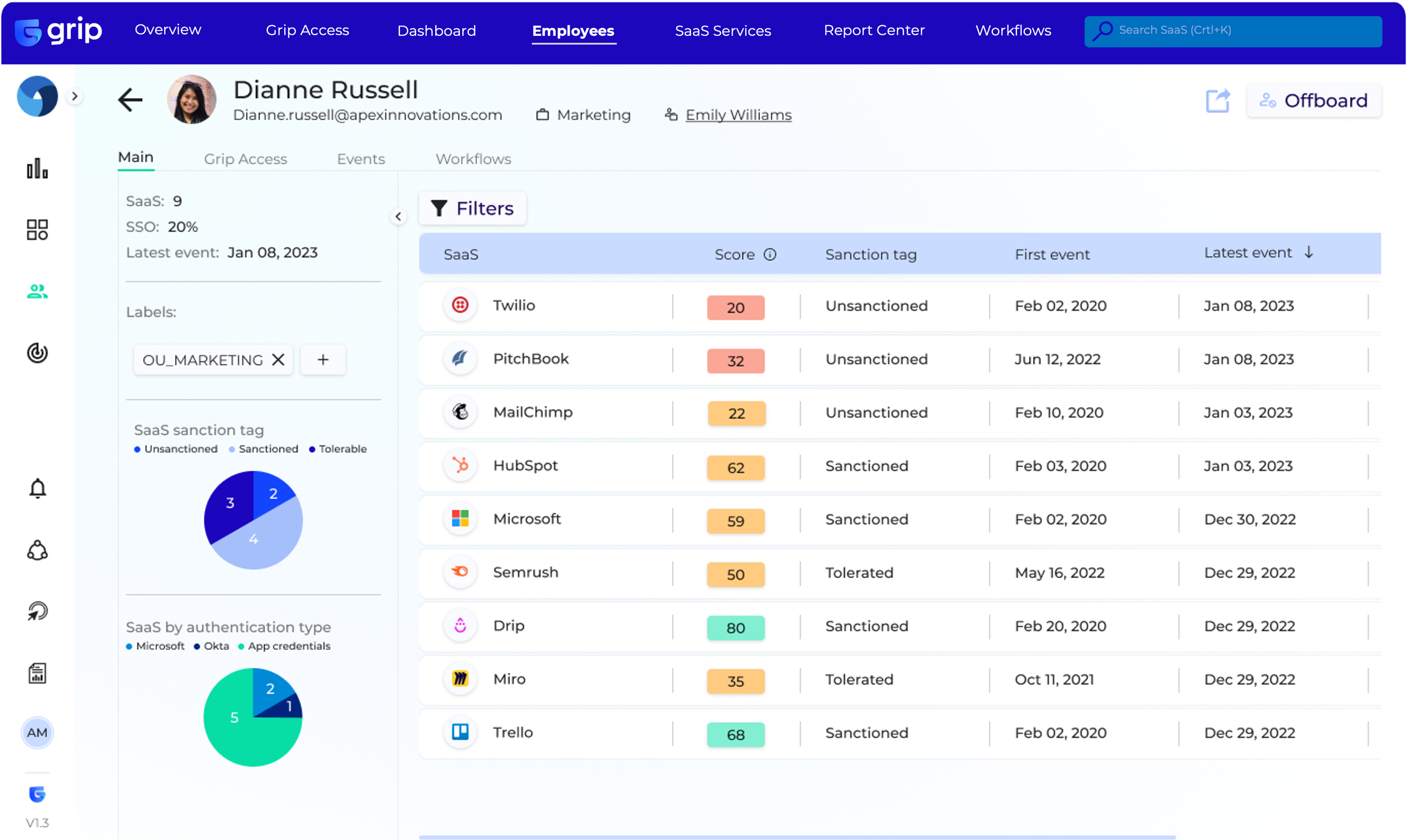
Task: Open the notifications bell icon
Action: point(37,488)
